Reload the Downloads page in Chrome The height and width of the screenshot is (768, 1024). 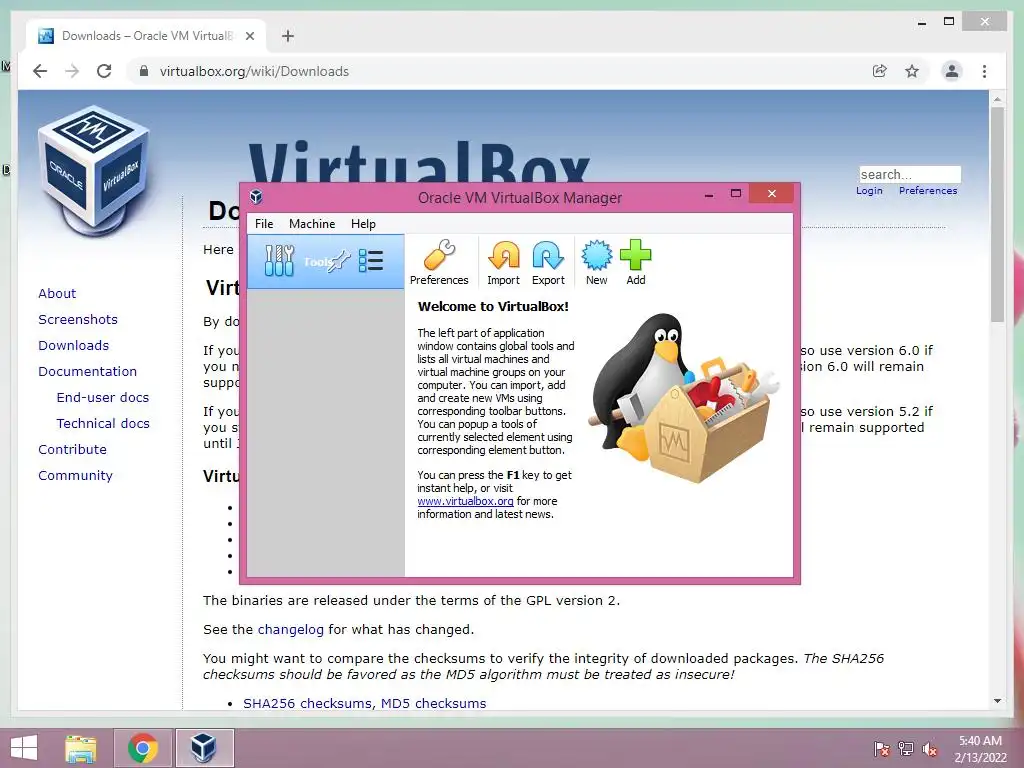click(104, 71)
